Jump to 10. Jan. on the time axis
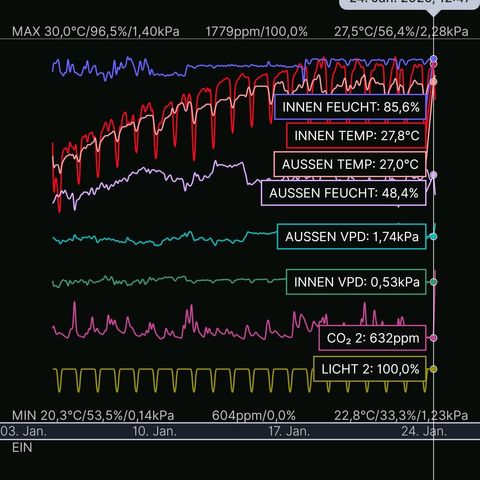This screenshot has height=480, width=480. click(154, 431)
